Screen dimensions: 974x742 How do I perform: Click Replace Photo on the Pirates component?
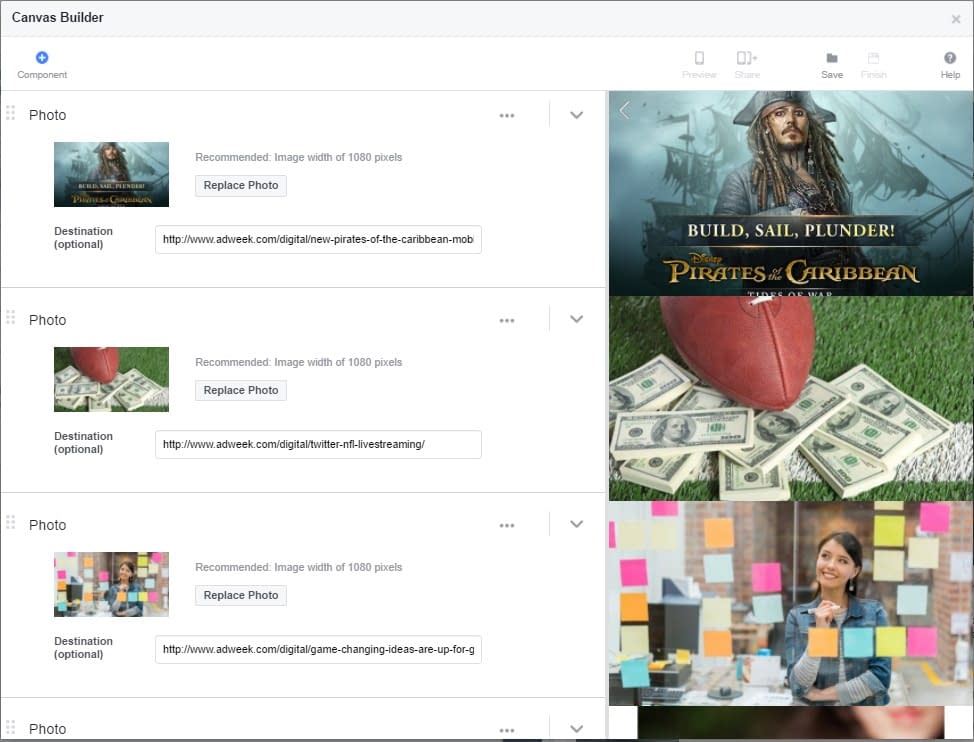[240, 185]
